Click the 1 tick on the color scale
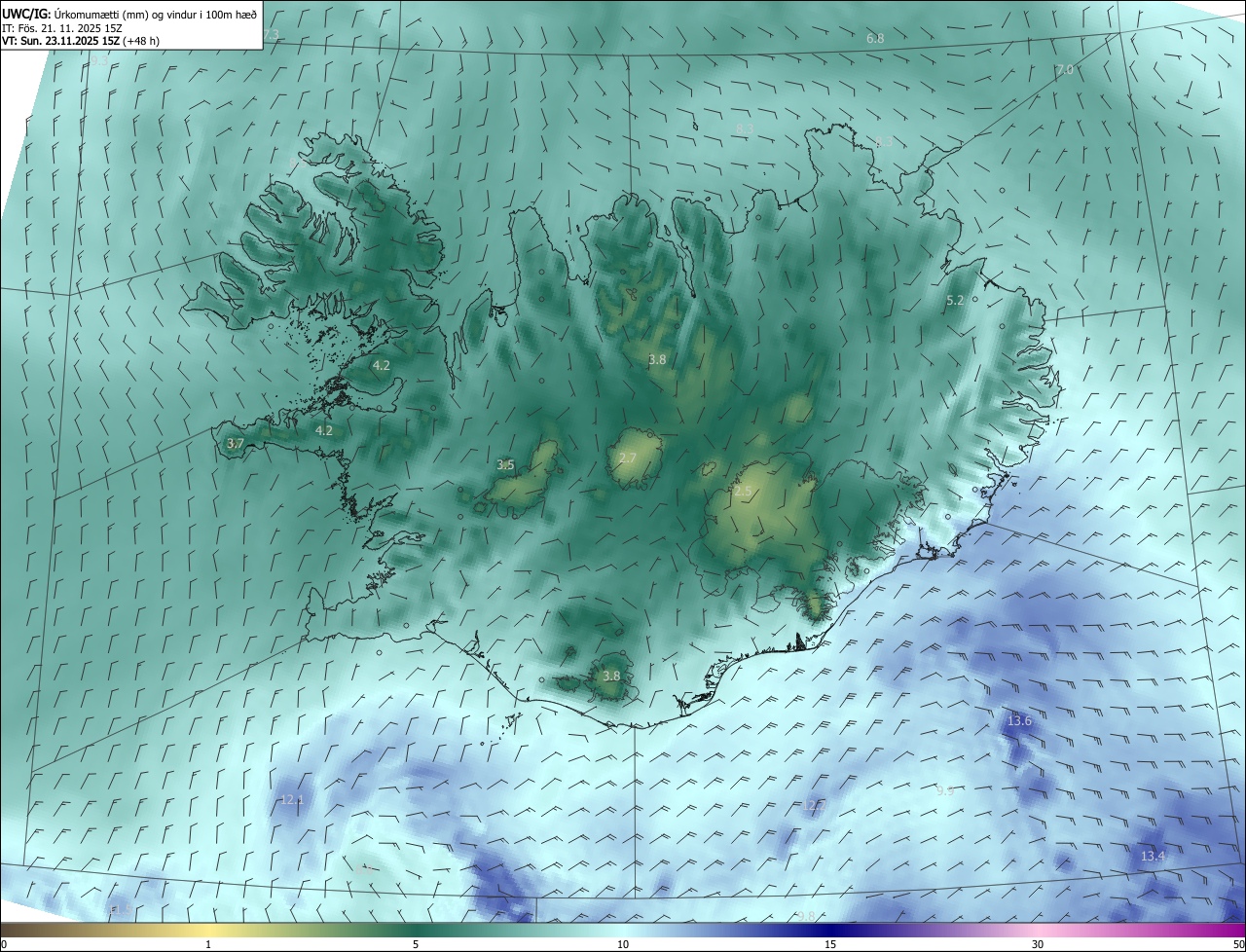1246x952 pixels. (x=208, y=945)
